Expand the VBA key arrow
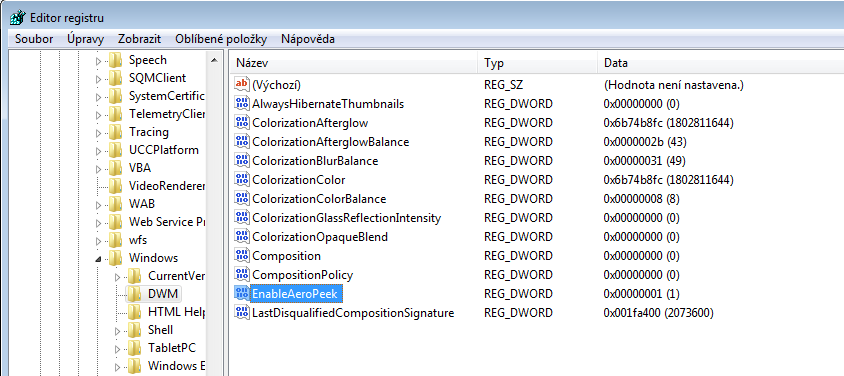Viewport: 844px width, 376px height. [98, 169]
